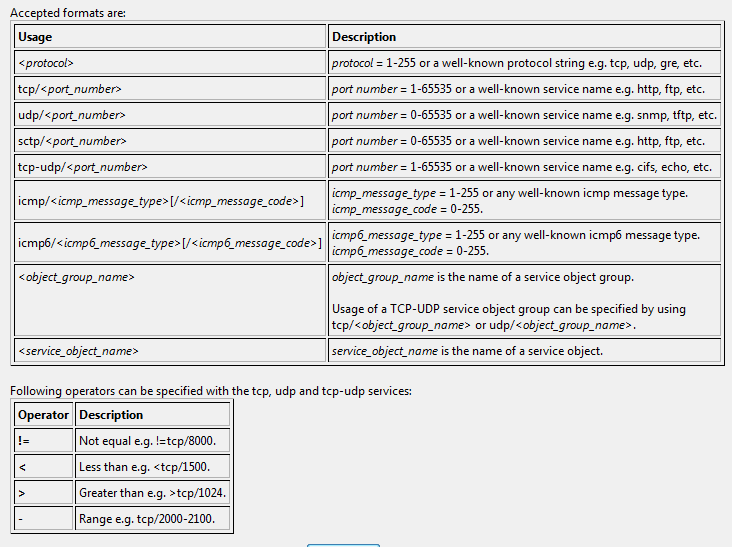Click the service object group description cell
Image resolution: width=732 pixels, height=547 pixels.
pyautogui.click(x=524, y=299)
